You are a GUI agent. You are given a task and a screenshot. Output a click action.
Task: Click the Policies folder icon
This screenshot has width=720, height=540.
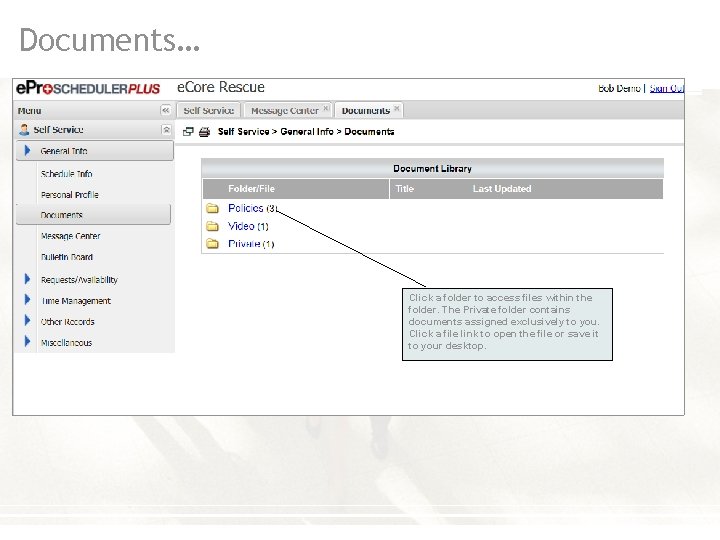click(212, 208)
